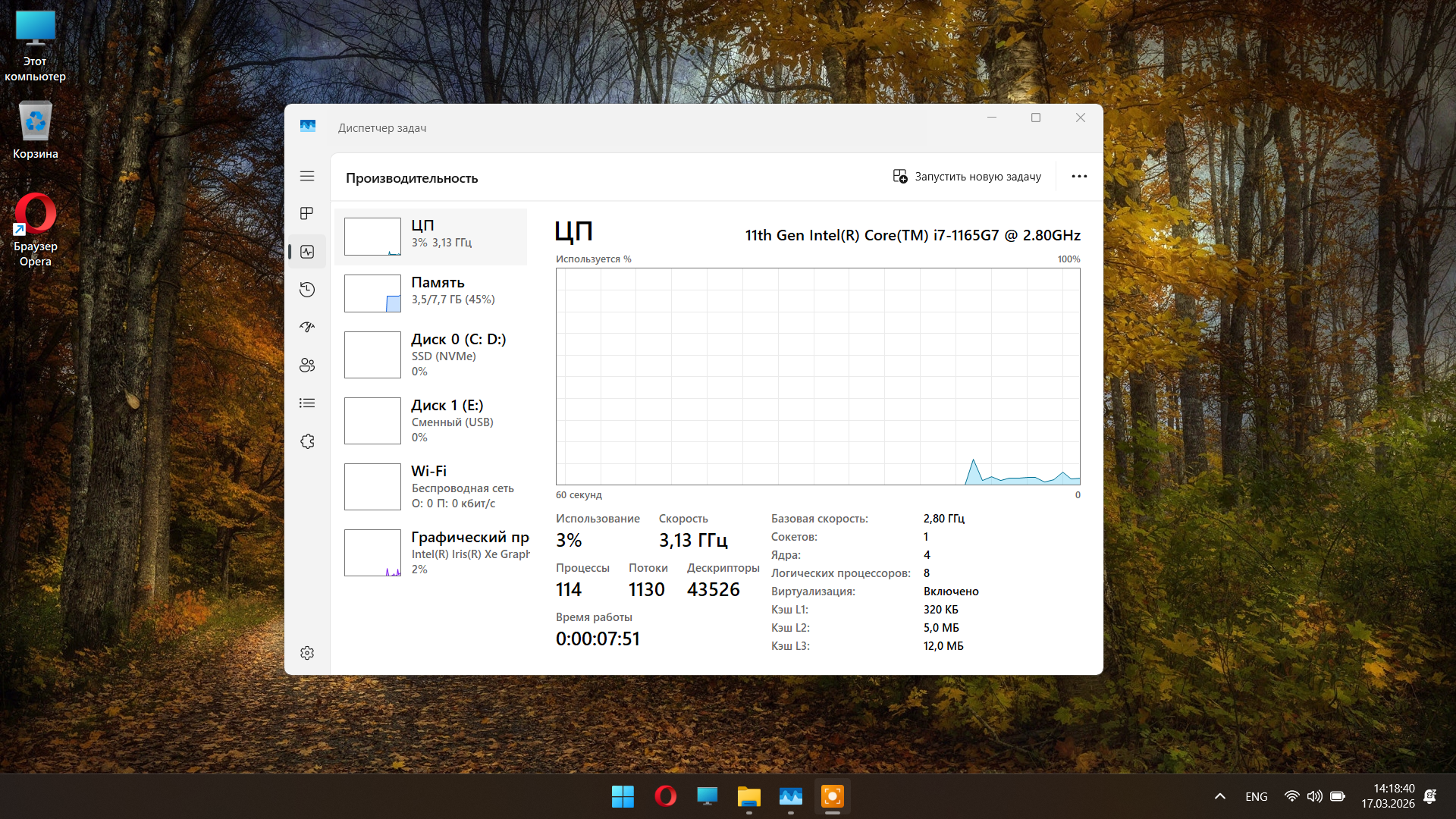Open App history page icon
The height and width of the screenshot is (819, 1456).
[x=307, y=290]
